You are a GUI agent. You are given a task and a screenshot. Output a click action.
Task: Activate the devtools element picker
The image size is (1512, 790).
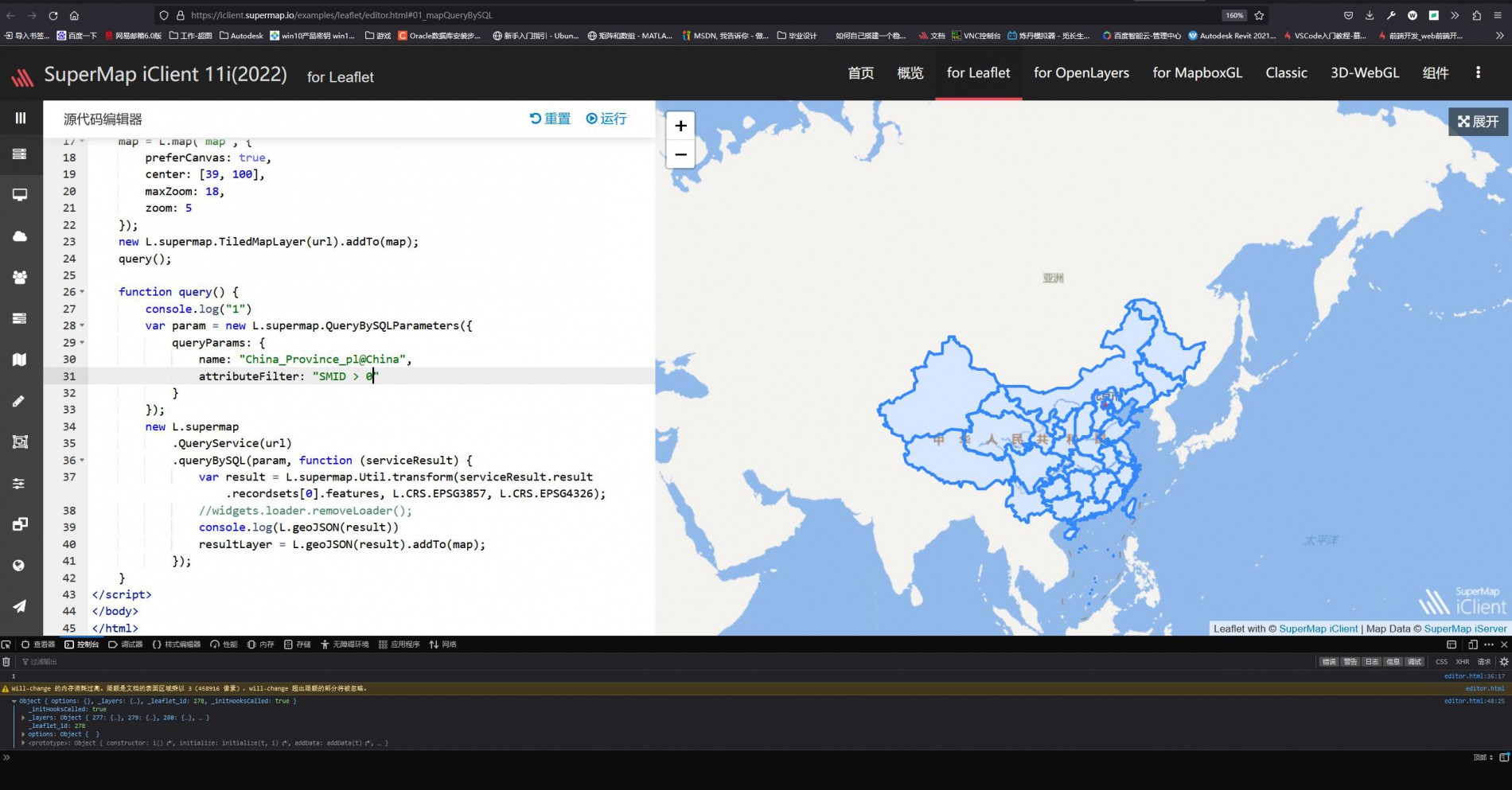6,644
